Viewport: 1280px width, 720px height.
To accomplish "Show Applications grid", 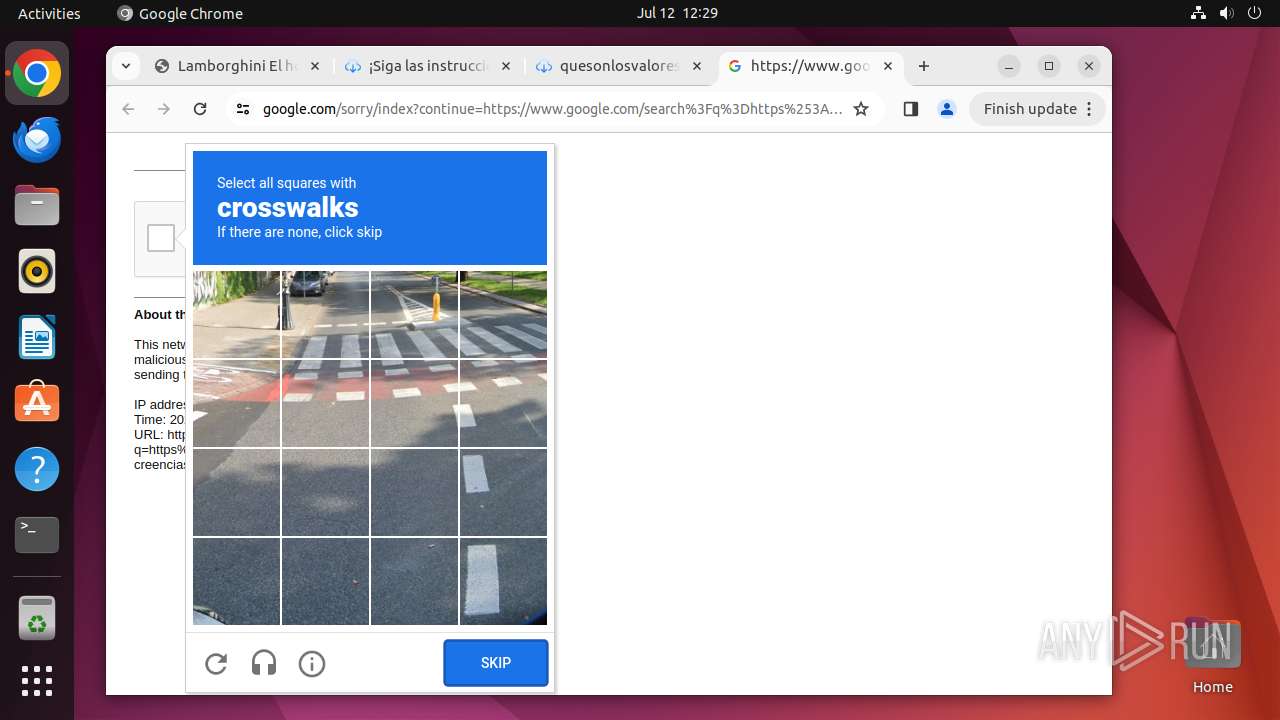I will coord(37,681).
